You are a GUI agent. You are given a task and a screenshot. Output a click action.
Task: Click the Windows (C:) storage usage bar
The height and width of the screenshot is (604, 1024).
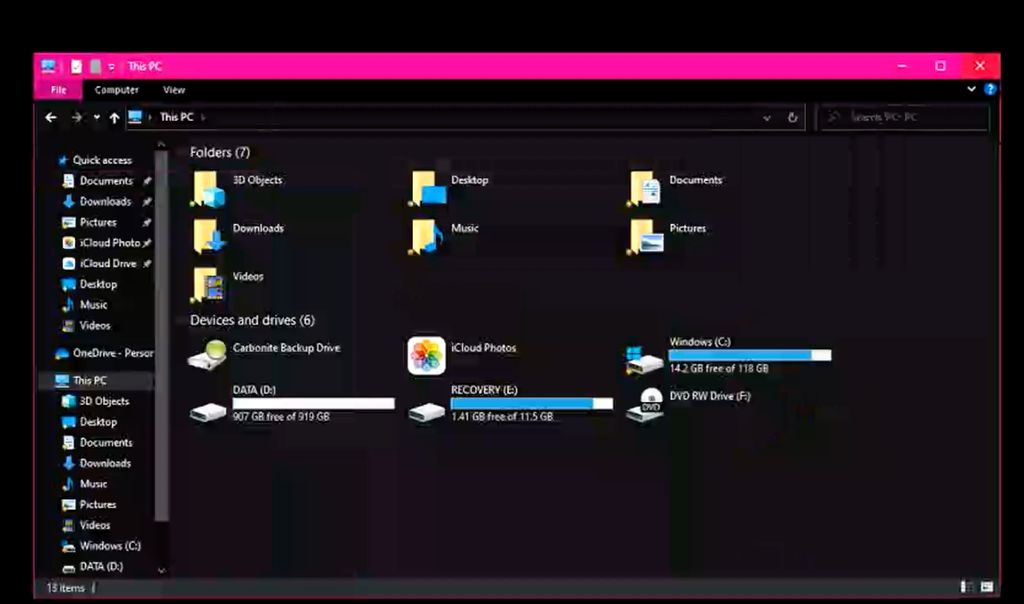(x=749, y=355)
